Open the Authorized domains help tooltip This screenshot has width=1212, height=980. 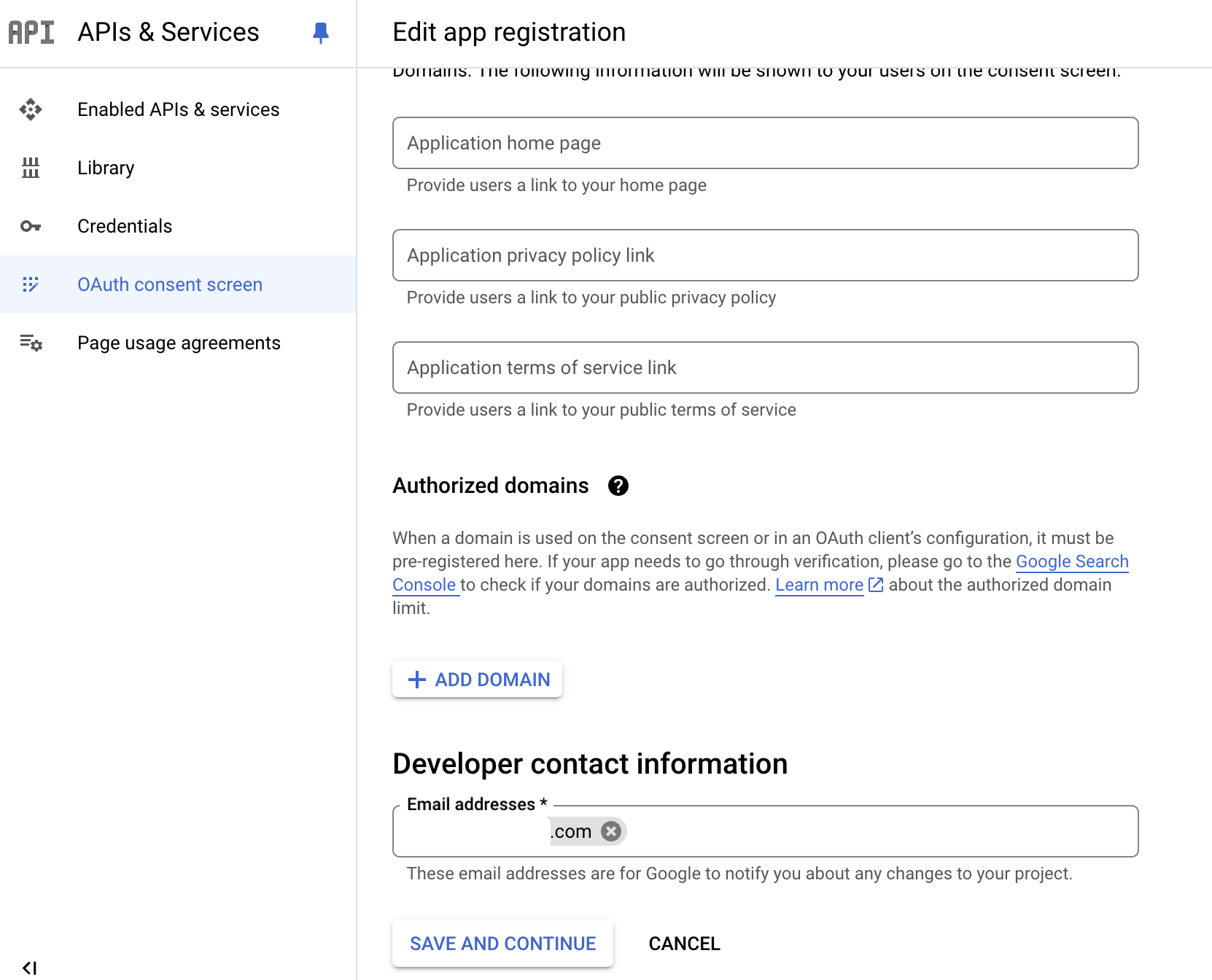point(618,486)
